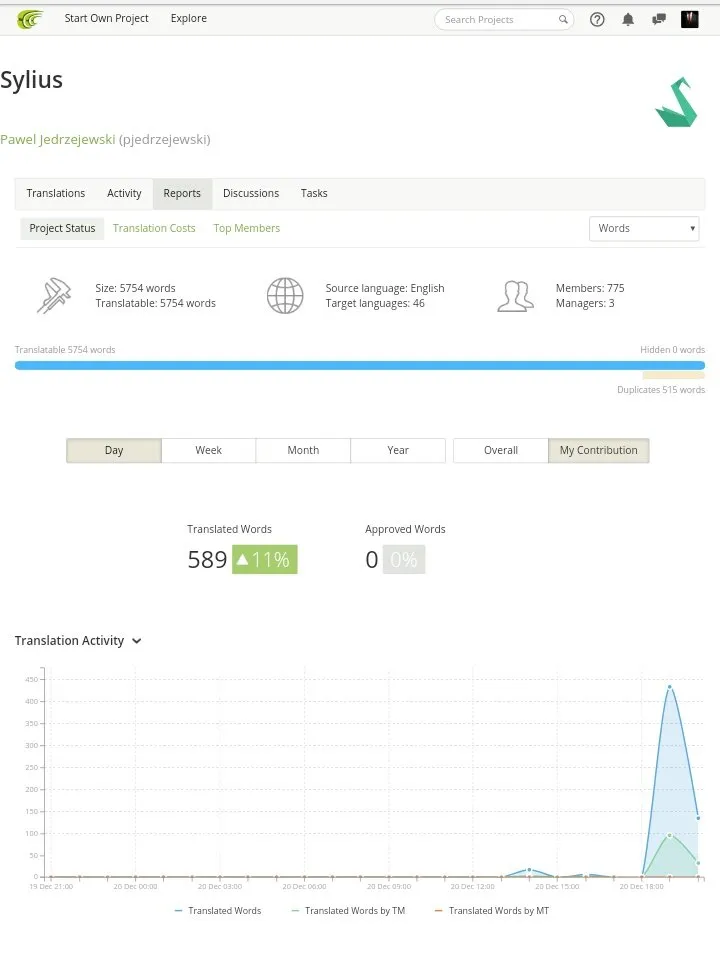Toggle Translated Words by MT legend series
This screenshot has width=720, height=973.
[492, 911]
